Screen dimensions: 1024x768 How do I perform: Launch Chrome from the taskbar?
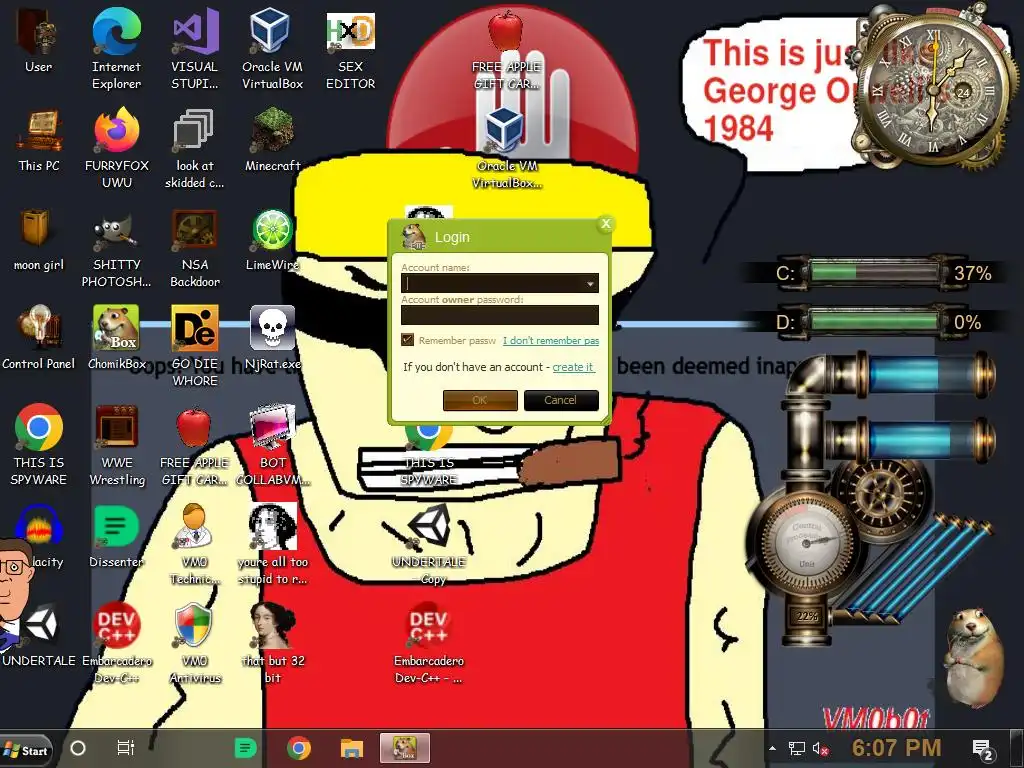298,748
